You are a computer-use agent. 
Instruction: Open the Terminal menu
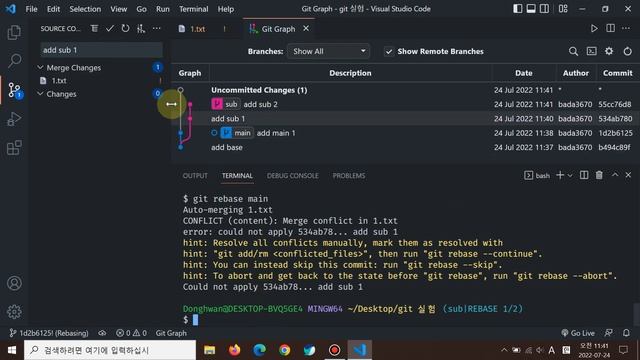pos(193,9)
